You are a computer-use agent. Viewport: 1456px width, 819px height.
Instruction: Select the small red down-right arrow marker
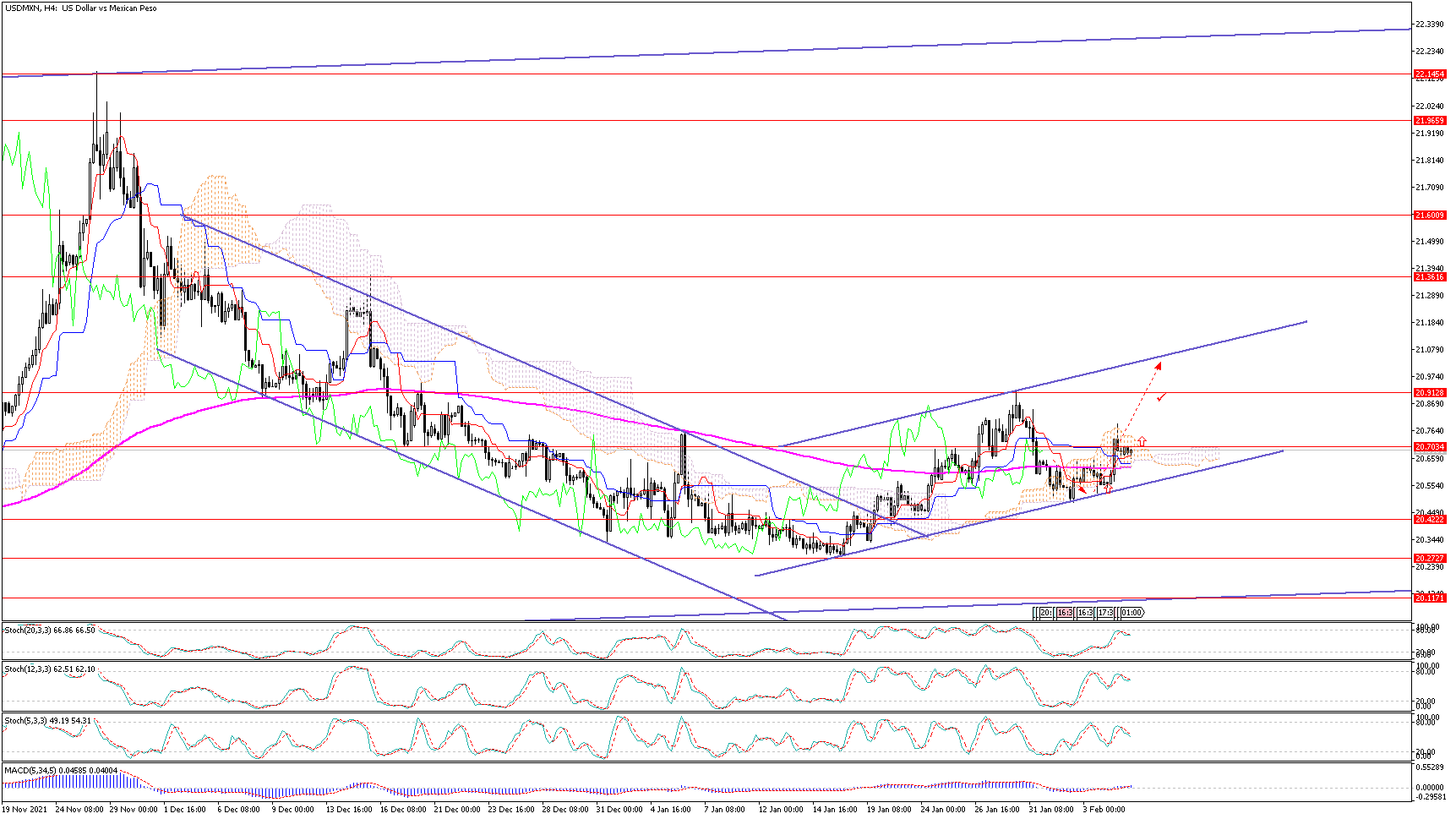pyautogui.click(x=1082, y=490)
